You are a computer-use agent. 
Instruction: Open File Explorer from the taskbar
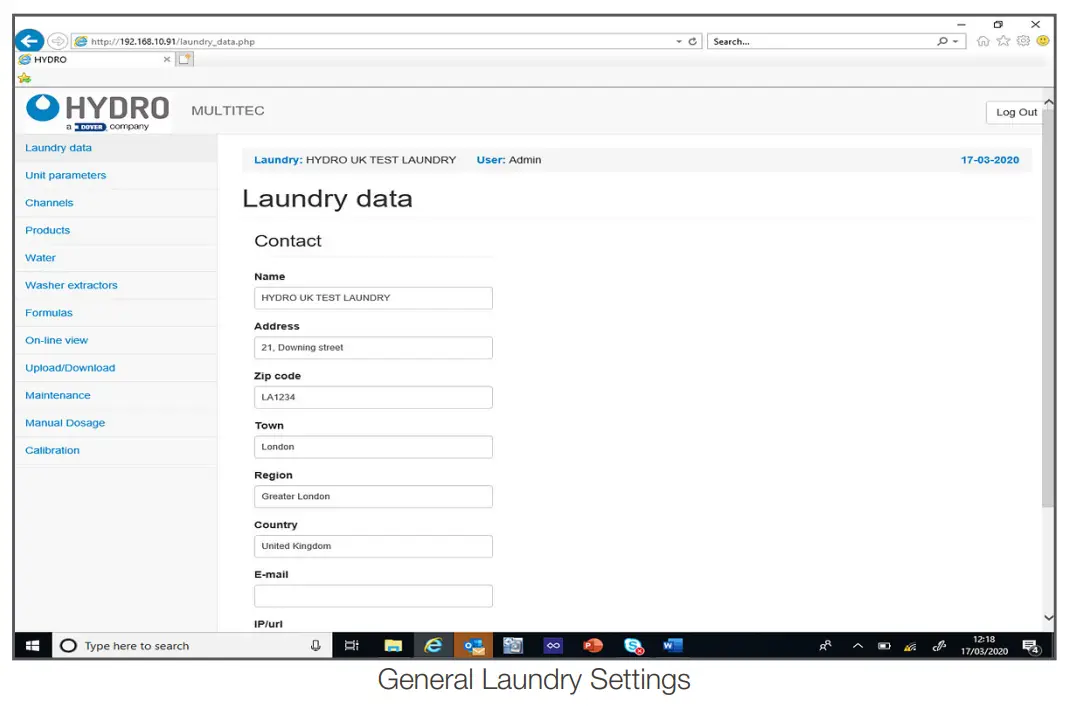[393, 646]
